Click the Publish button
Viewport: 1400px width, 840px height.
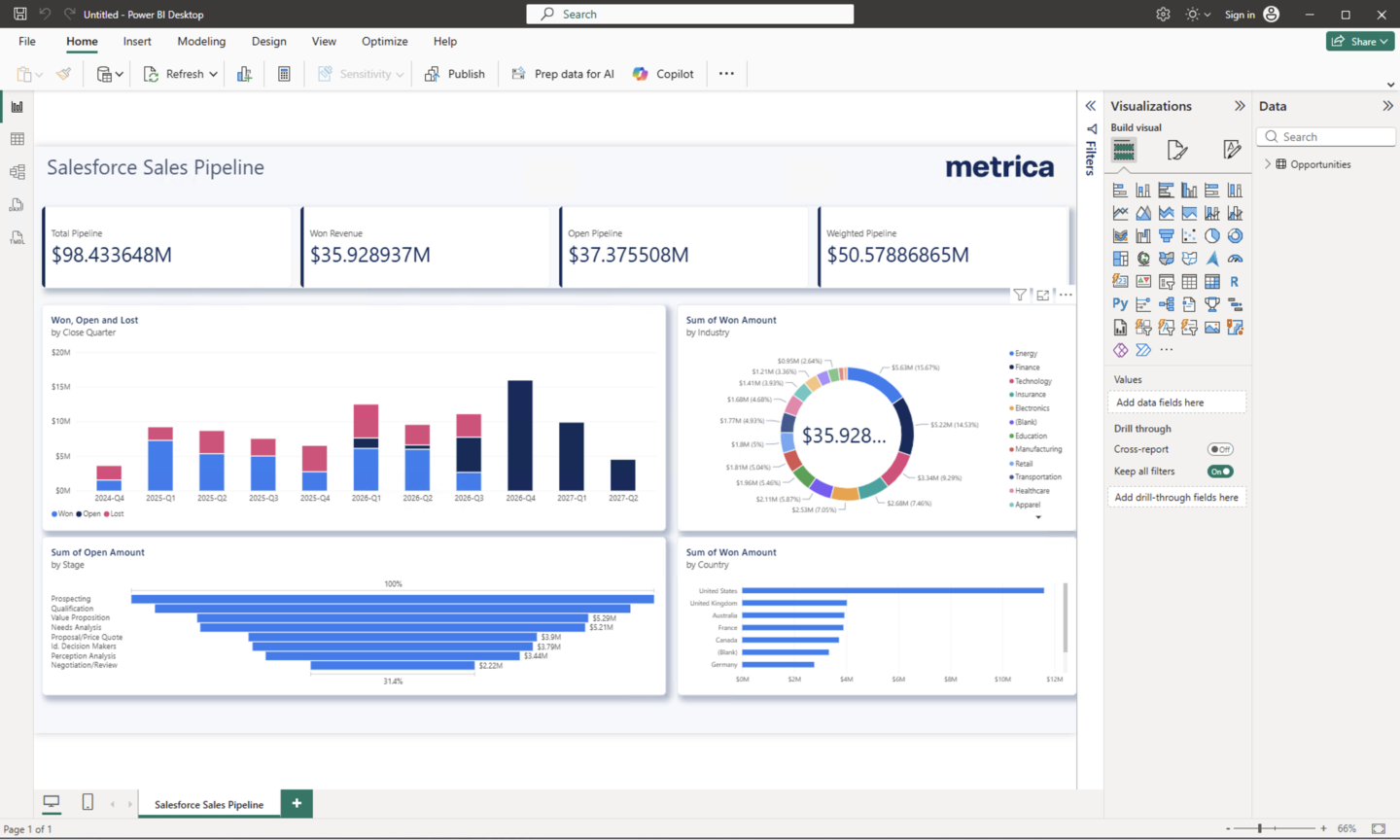click(455, 74)
